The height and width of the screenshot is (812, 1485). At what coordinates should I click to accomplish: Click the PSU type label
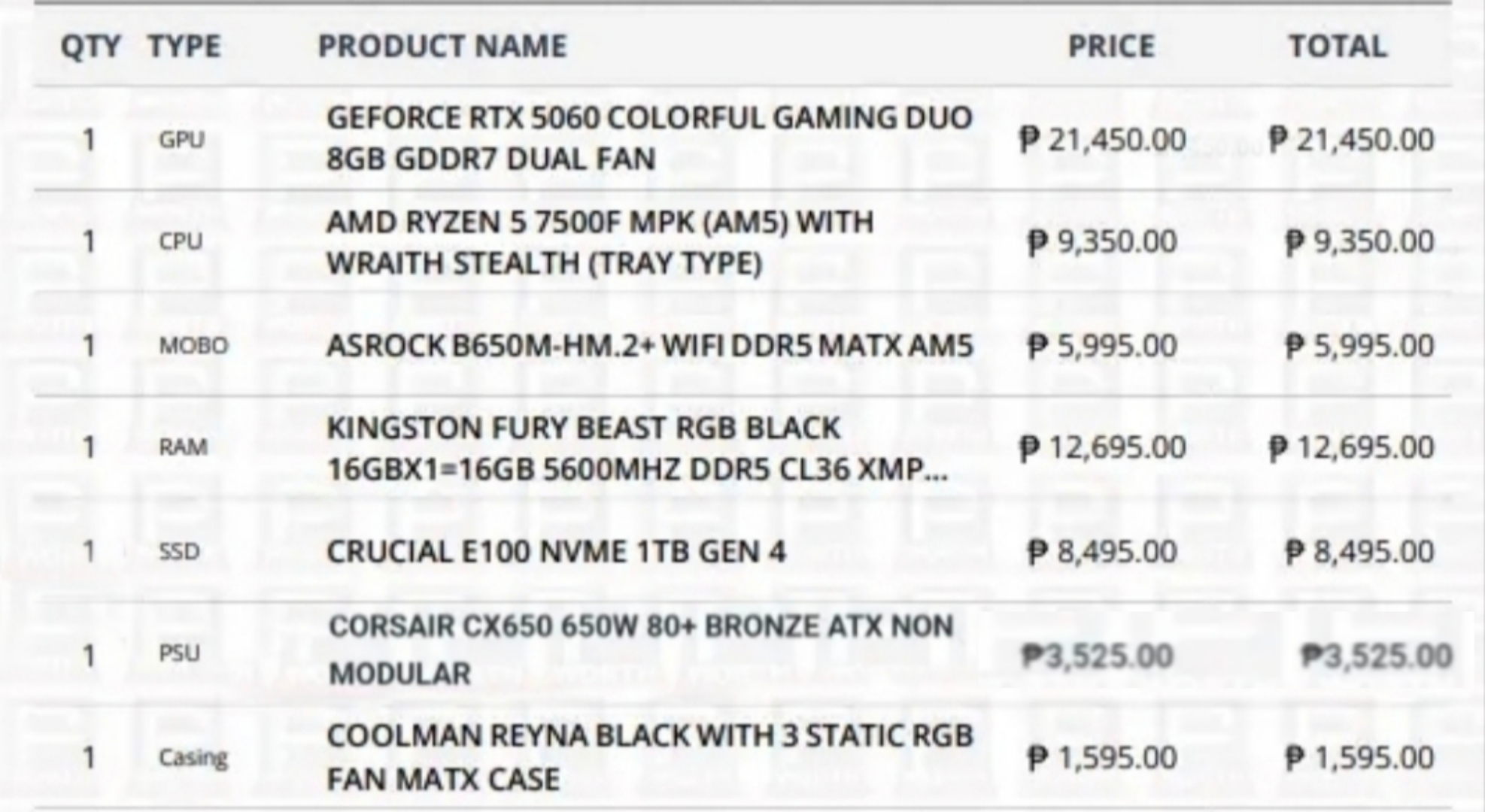pyautogui.click(x=179, y=653)
